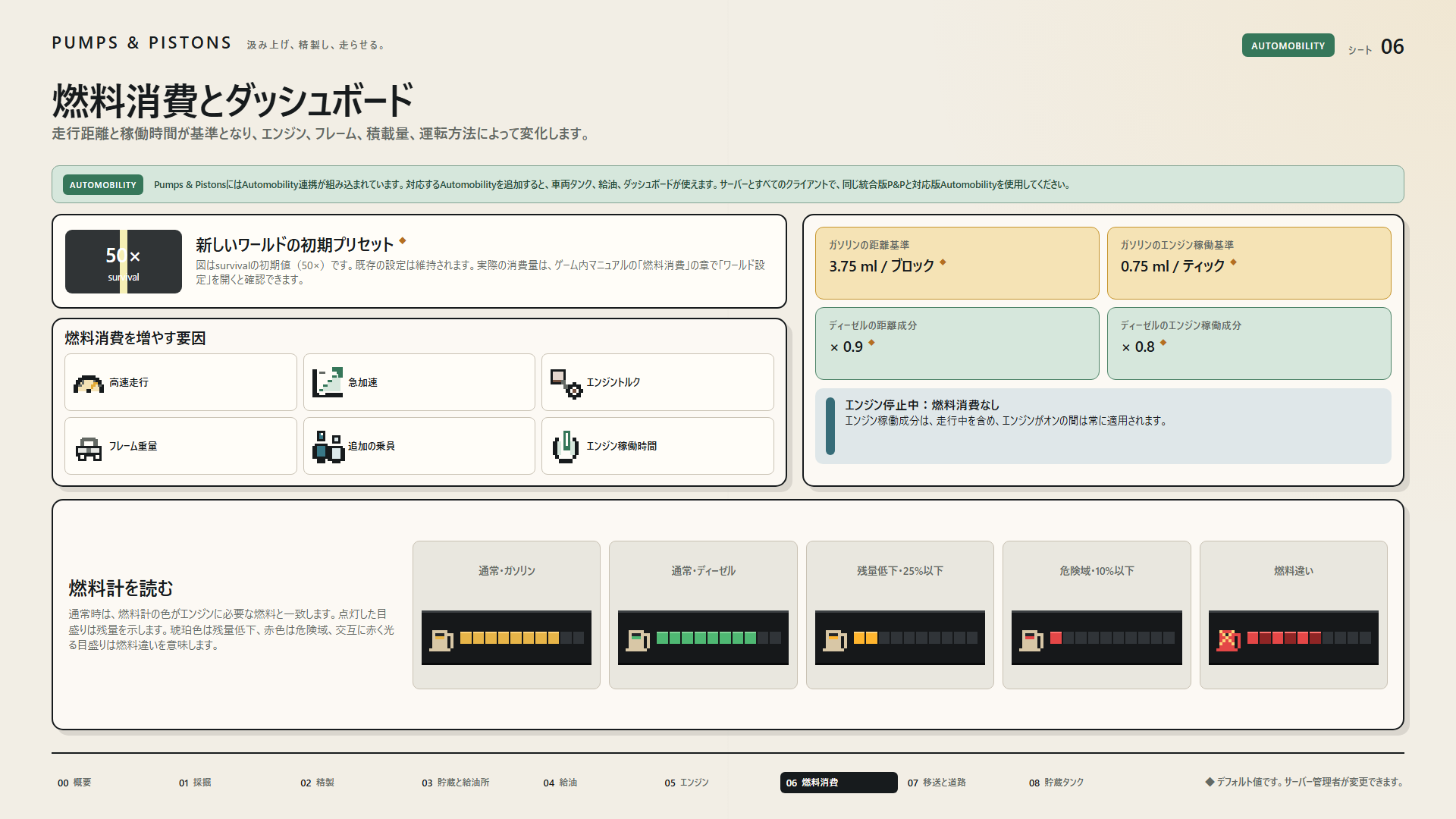Click fuel pump icon in 危険域·10%以下 gauge

pos(1031,640)
